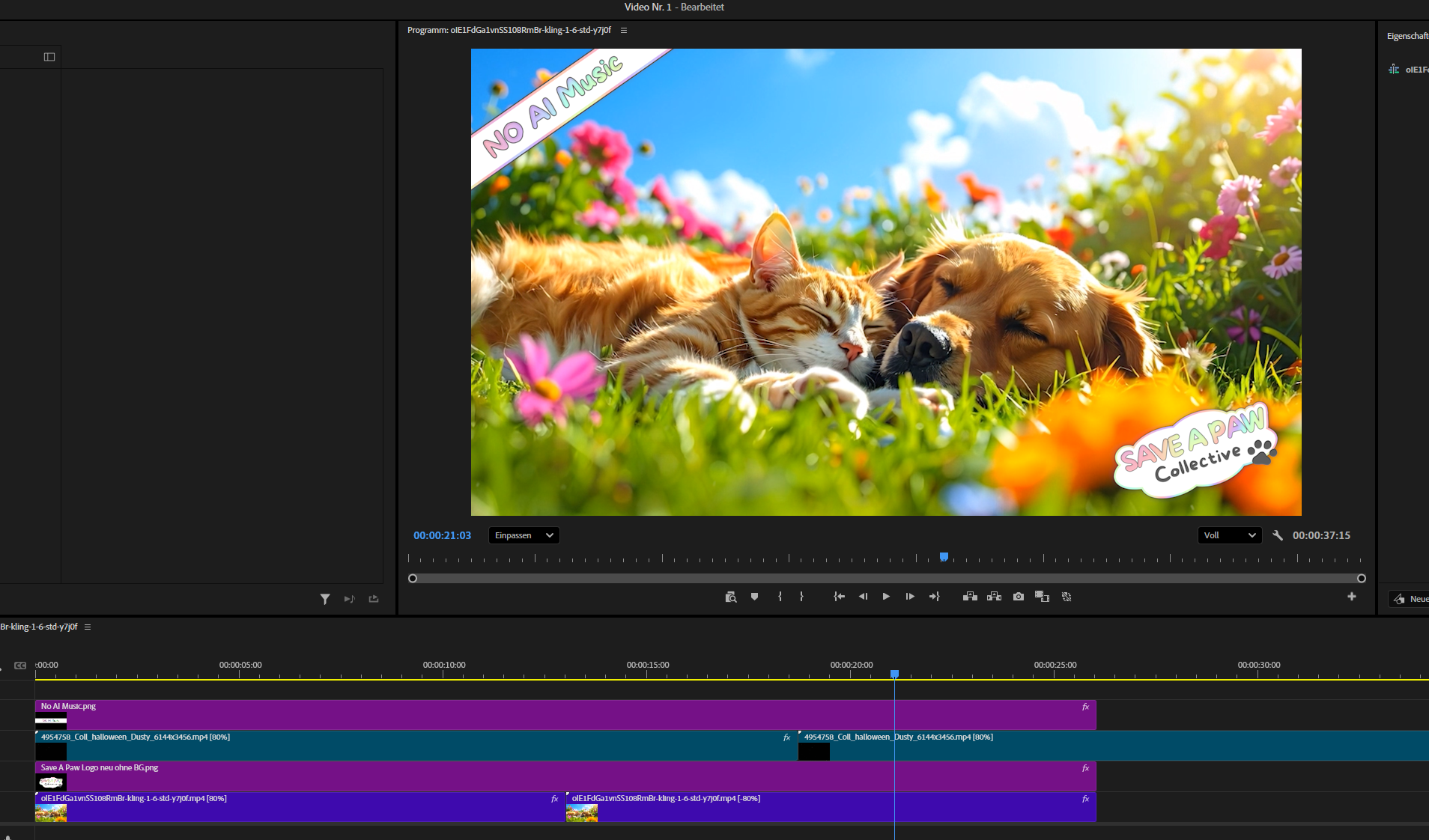Toggle the panel layout icon at top left
Viewport: 1429px width, 840px height.
(49, 57)
